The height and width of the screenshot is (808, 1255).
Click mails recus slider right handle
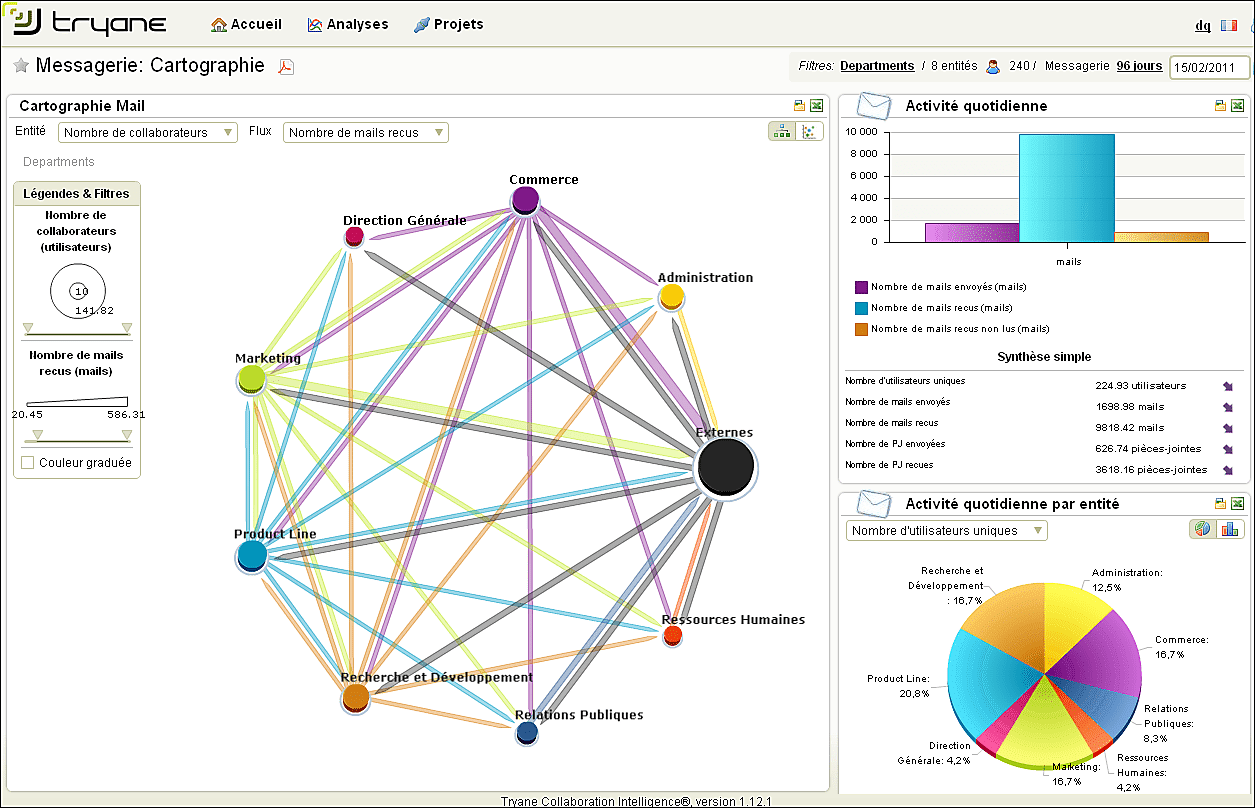[127, 434]
